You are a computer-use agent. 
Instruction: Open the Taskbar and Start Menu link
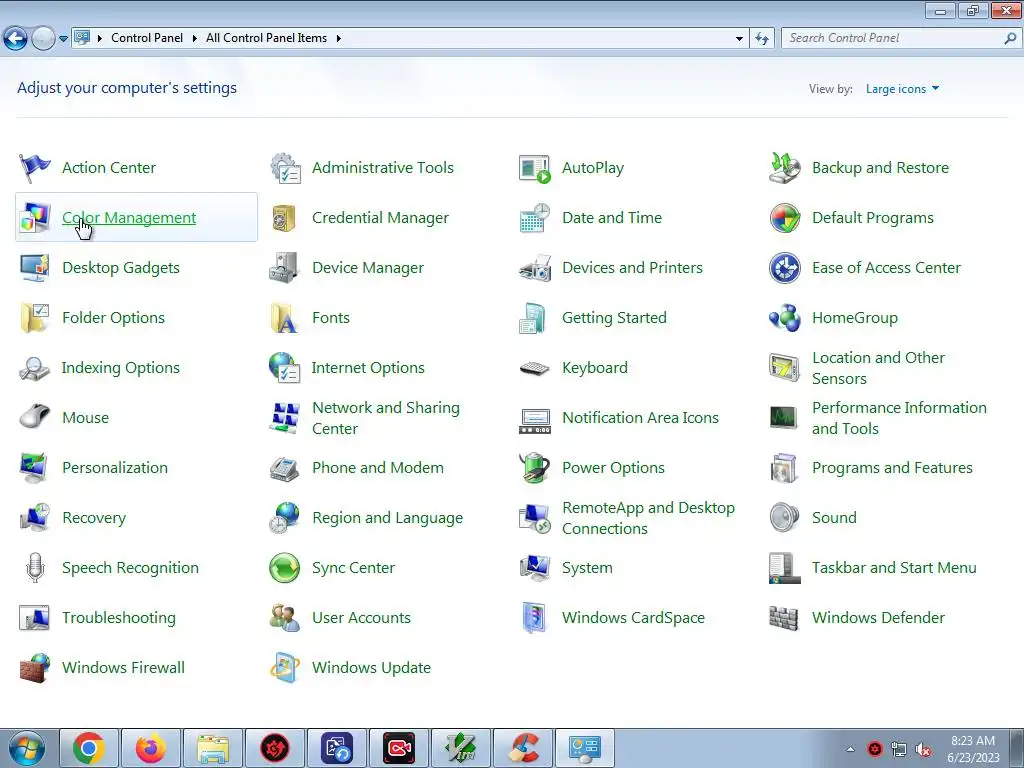(894, 568)
